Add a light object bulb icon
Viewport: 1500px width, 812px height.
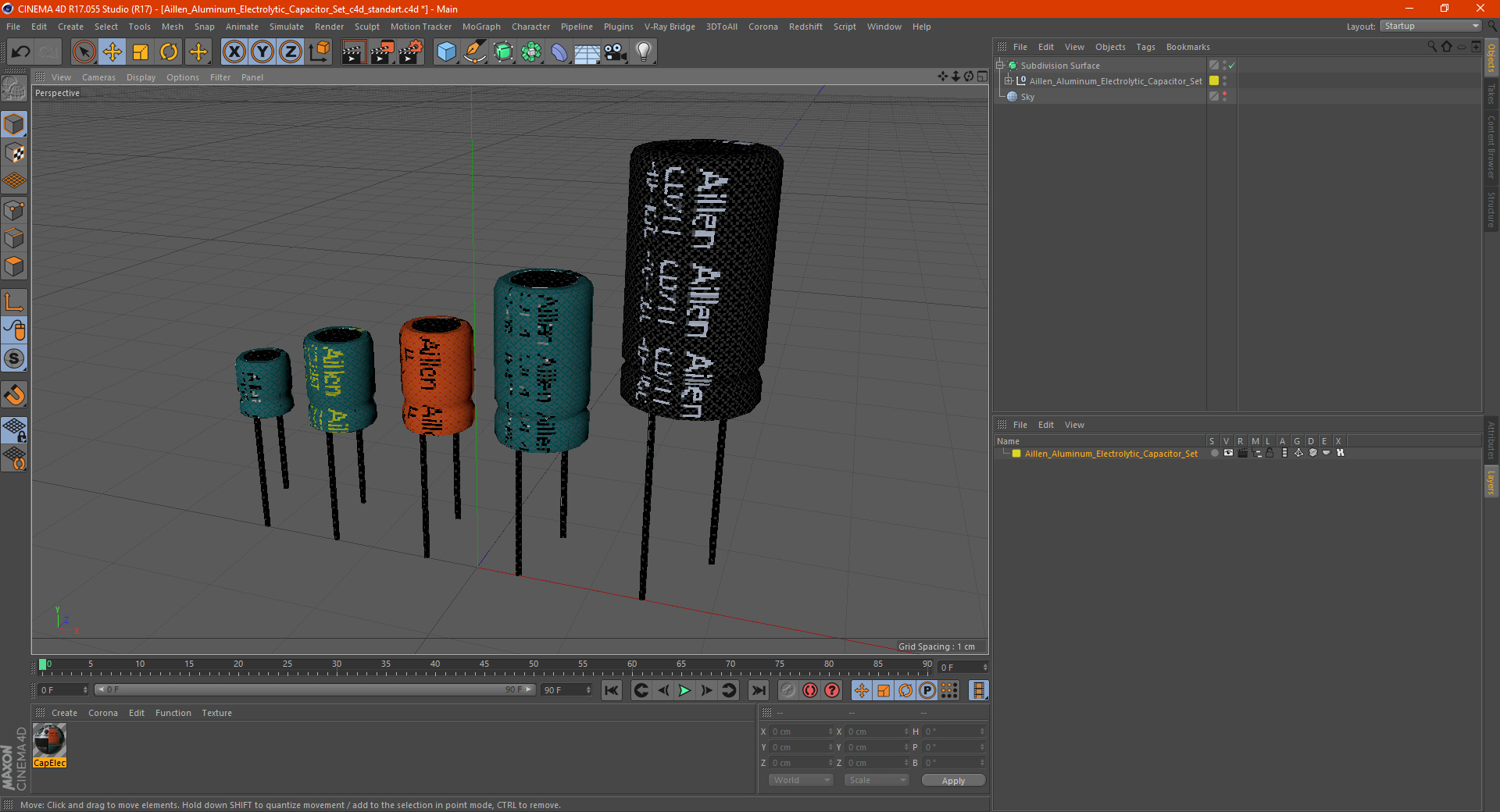643,52
